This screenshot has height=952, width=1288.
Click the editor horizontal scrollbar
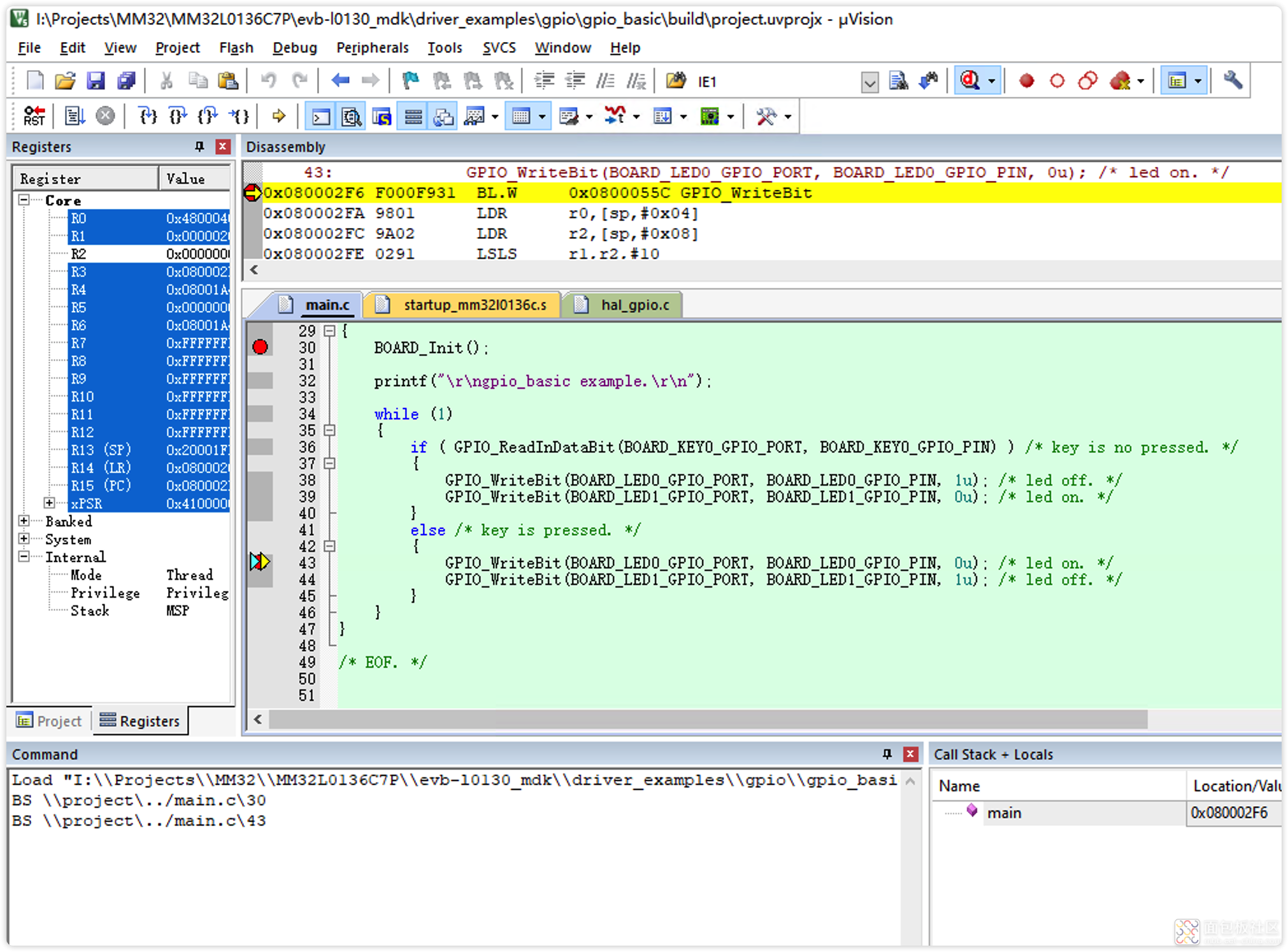pyautogui.click(x=707, y=719)
